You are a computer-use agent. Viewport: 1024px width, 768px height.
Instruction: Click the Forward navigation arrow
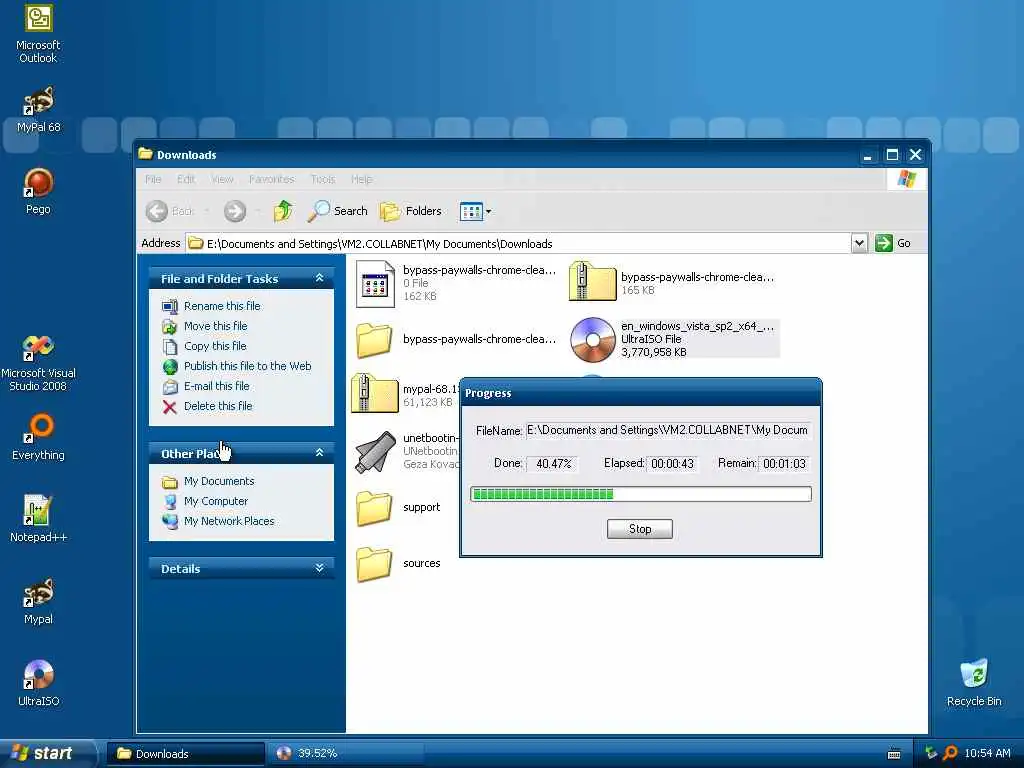point(234,211)
